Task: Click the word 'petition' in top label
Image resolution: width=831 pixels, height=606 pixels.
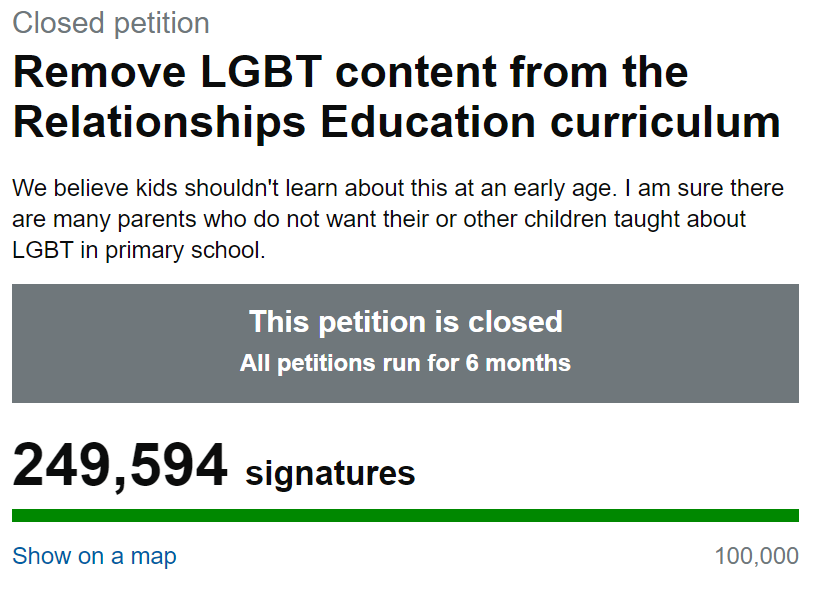Action: [162, 24]
